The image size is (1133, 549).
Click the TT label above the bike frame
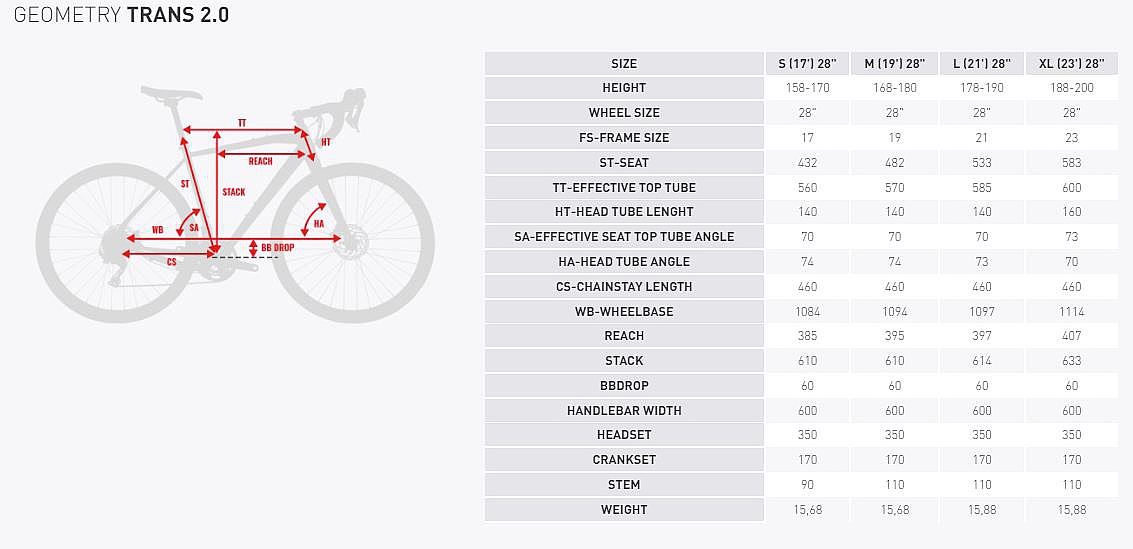242,122
